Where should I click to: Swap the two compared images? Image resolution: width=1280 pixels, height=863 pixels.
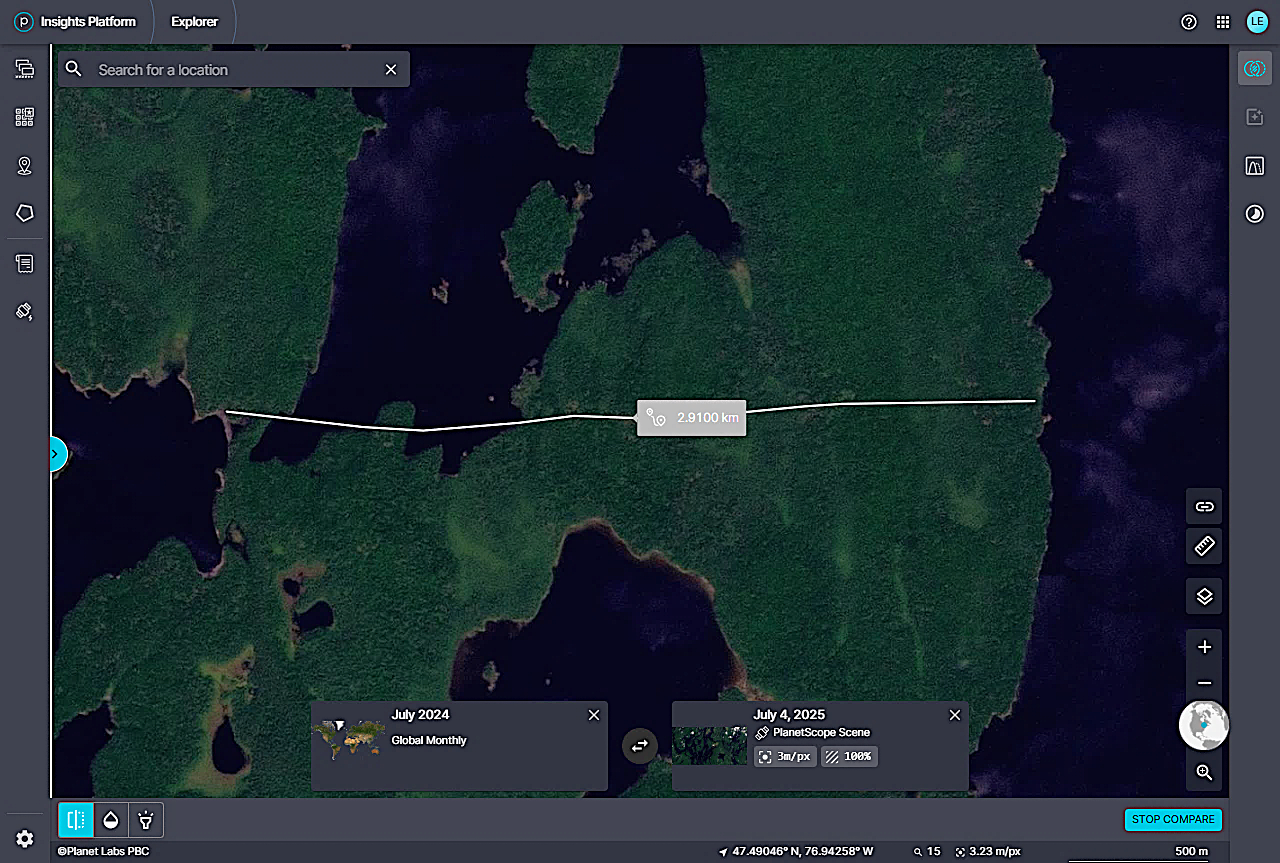tap(640, 745)
